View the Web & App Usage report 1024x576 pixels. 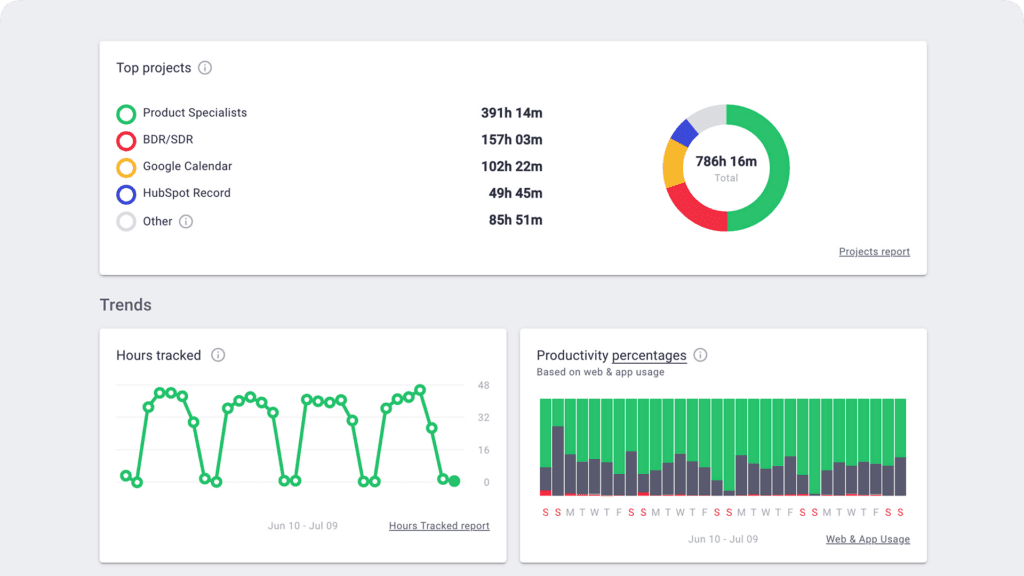(867, 539)
